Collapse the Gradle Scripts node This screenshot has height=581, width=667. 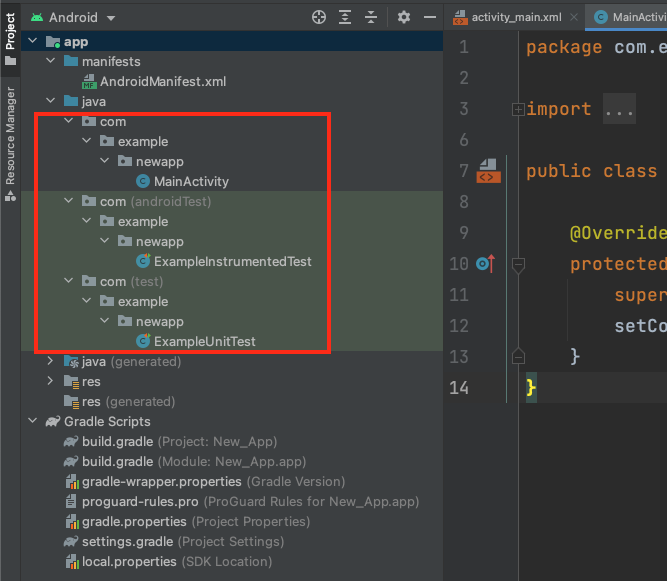(33, 421)
